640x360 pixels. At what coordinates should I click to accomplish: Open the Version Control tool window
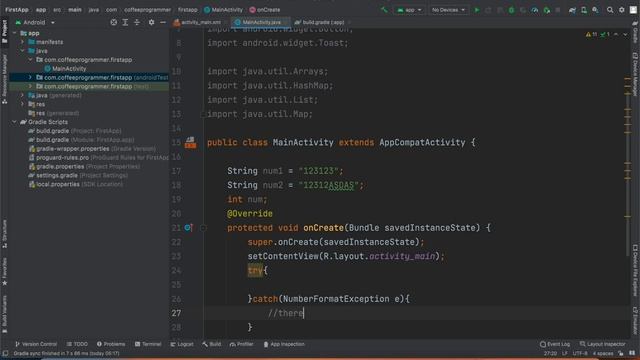point(36,344)
